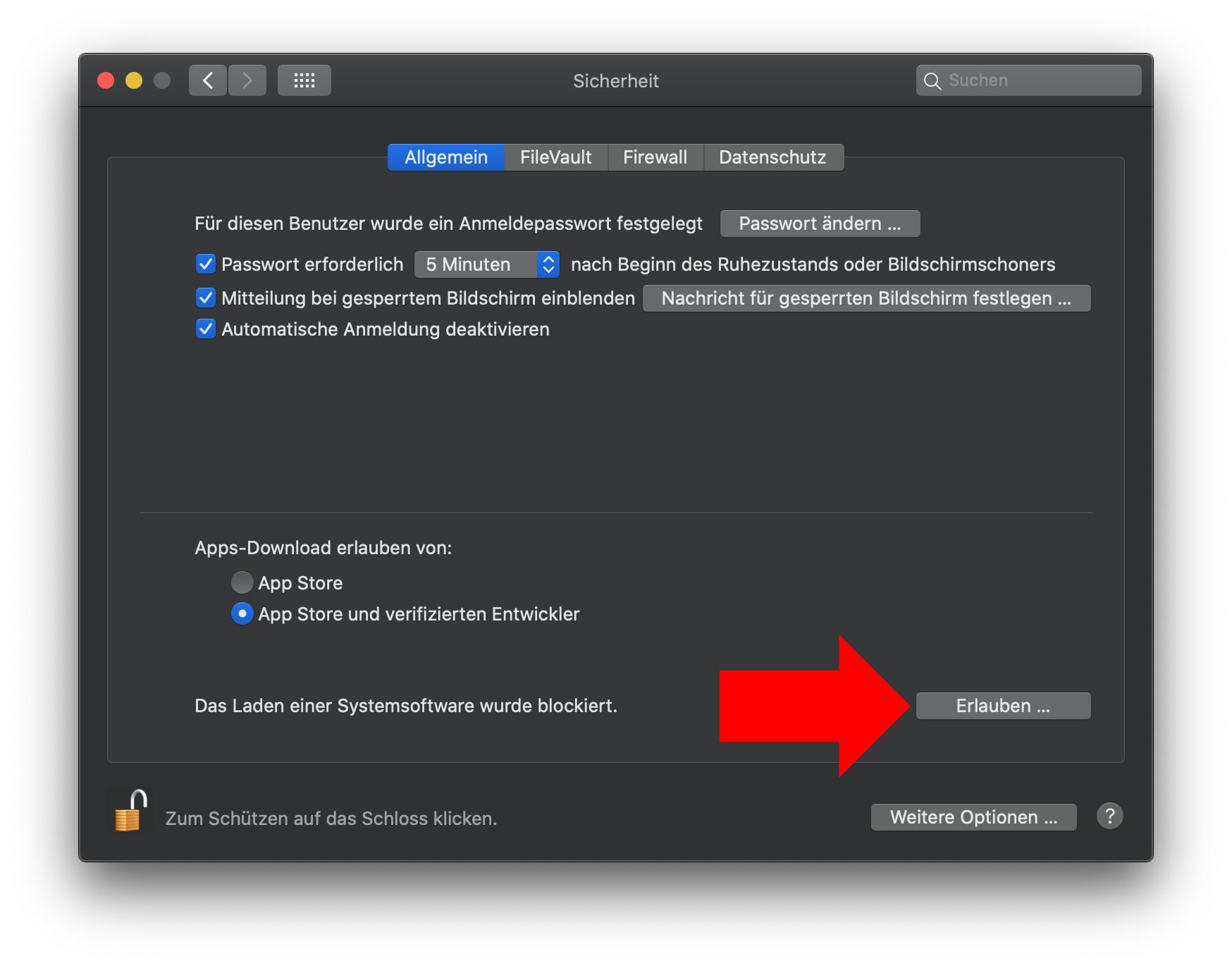Go to the Datenschutz tab
This screenshot has width=1232, height=966.
click(772, 157)
